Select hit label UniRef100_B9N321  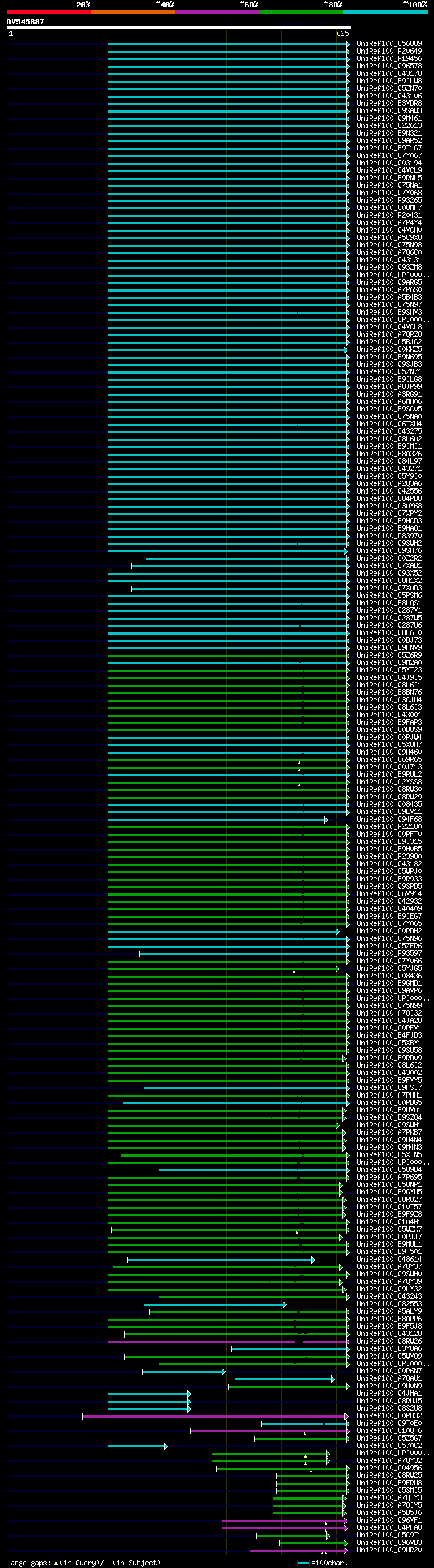coord(389,133)
